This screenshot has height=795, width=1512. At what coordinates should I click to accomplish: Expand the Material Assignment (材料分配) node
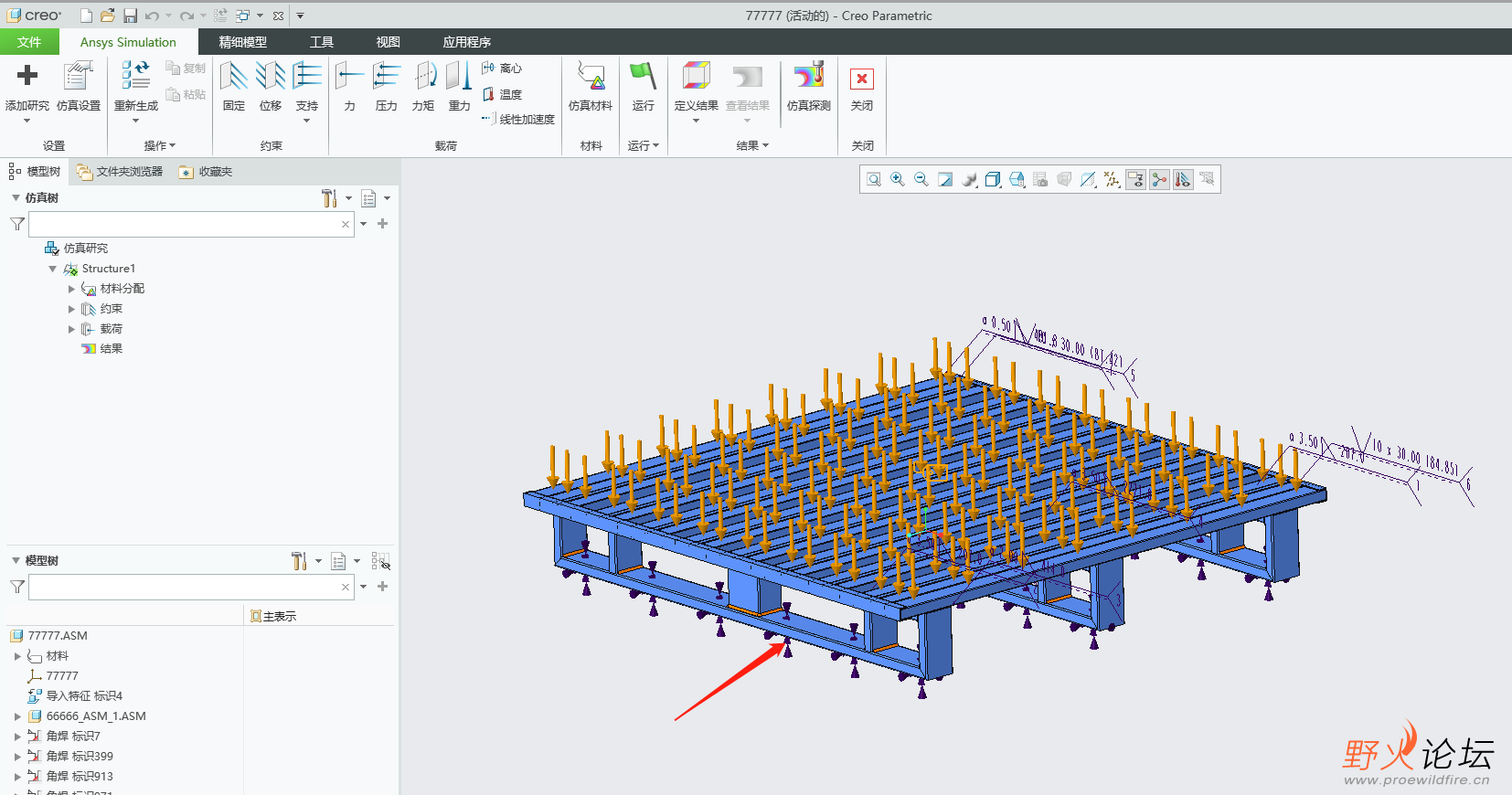coord(72,289)
